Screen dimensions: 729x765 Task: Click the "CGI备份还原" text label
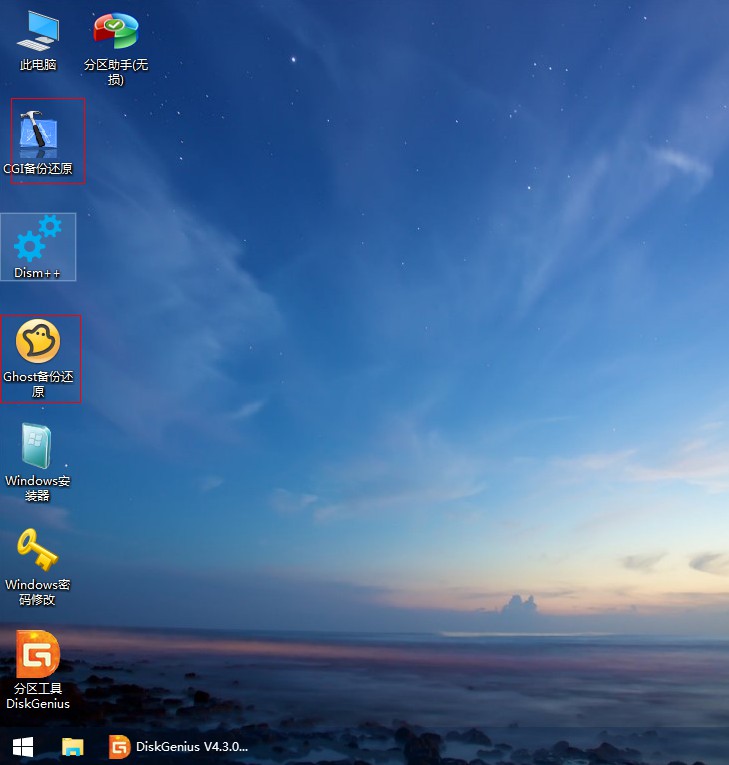(38, 169)
